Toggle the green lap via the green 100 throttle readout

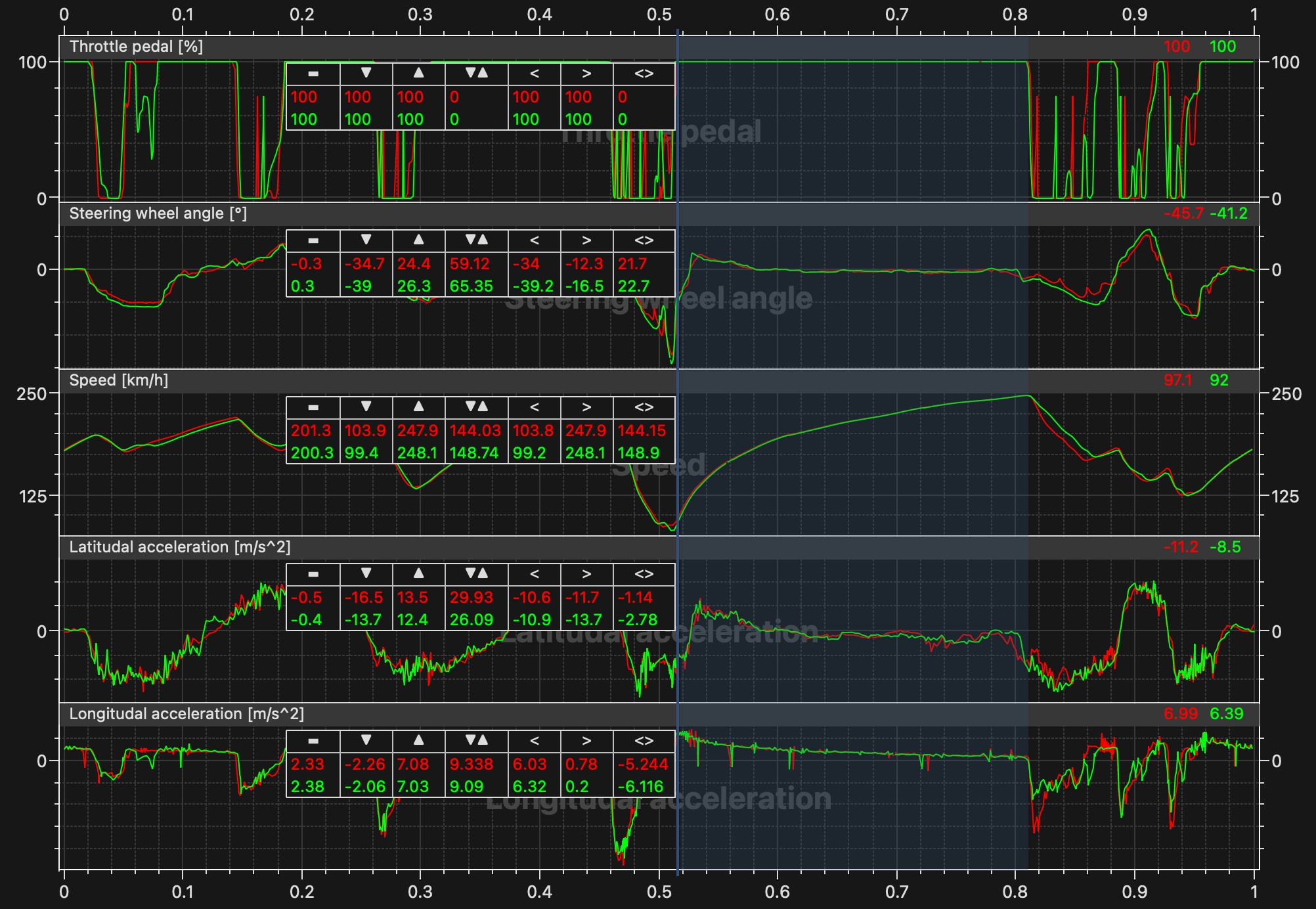[x=1223, y=47]
